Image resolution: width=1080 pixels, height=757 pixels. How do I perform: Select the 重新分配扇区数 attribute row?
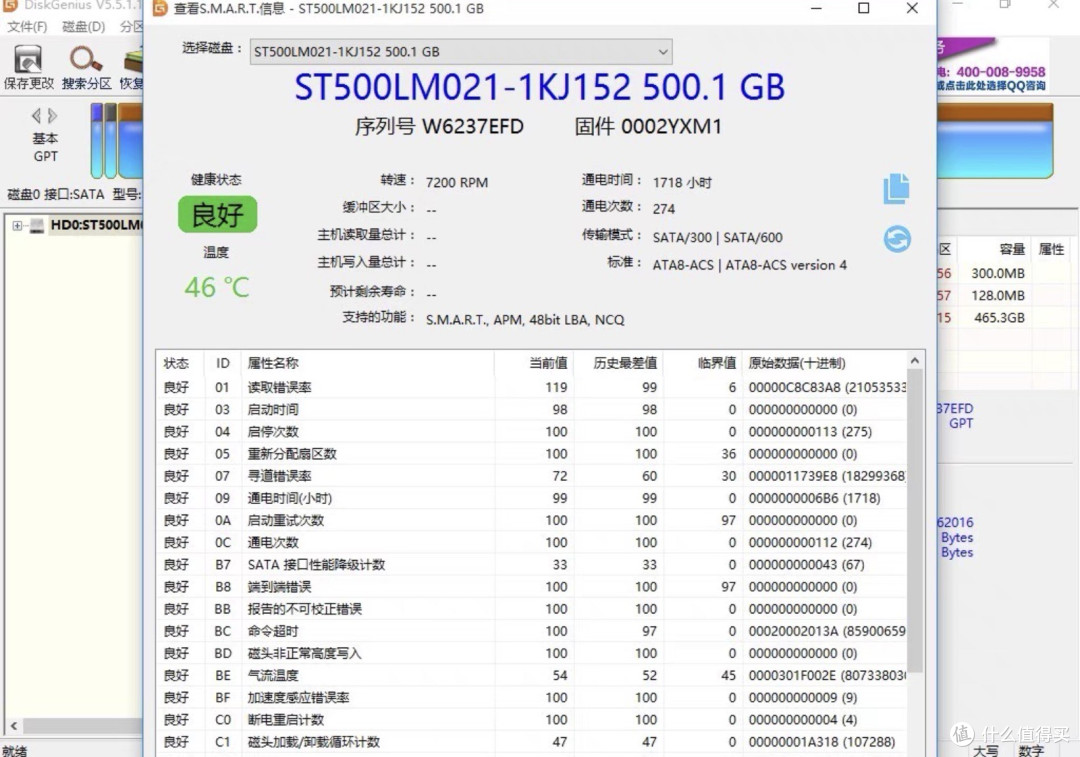tap(532, 453)
